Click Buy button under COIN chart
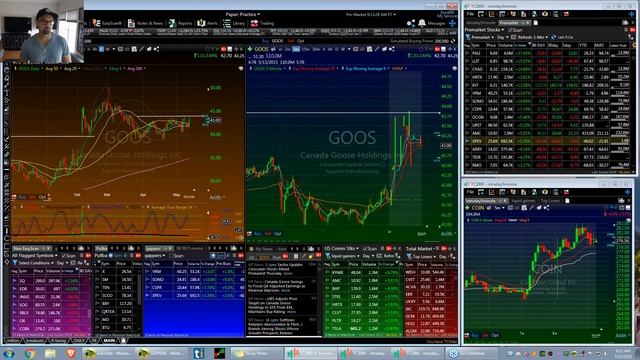The width and height of the screenshot is (640, 360). tap(475, 336)
